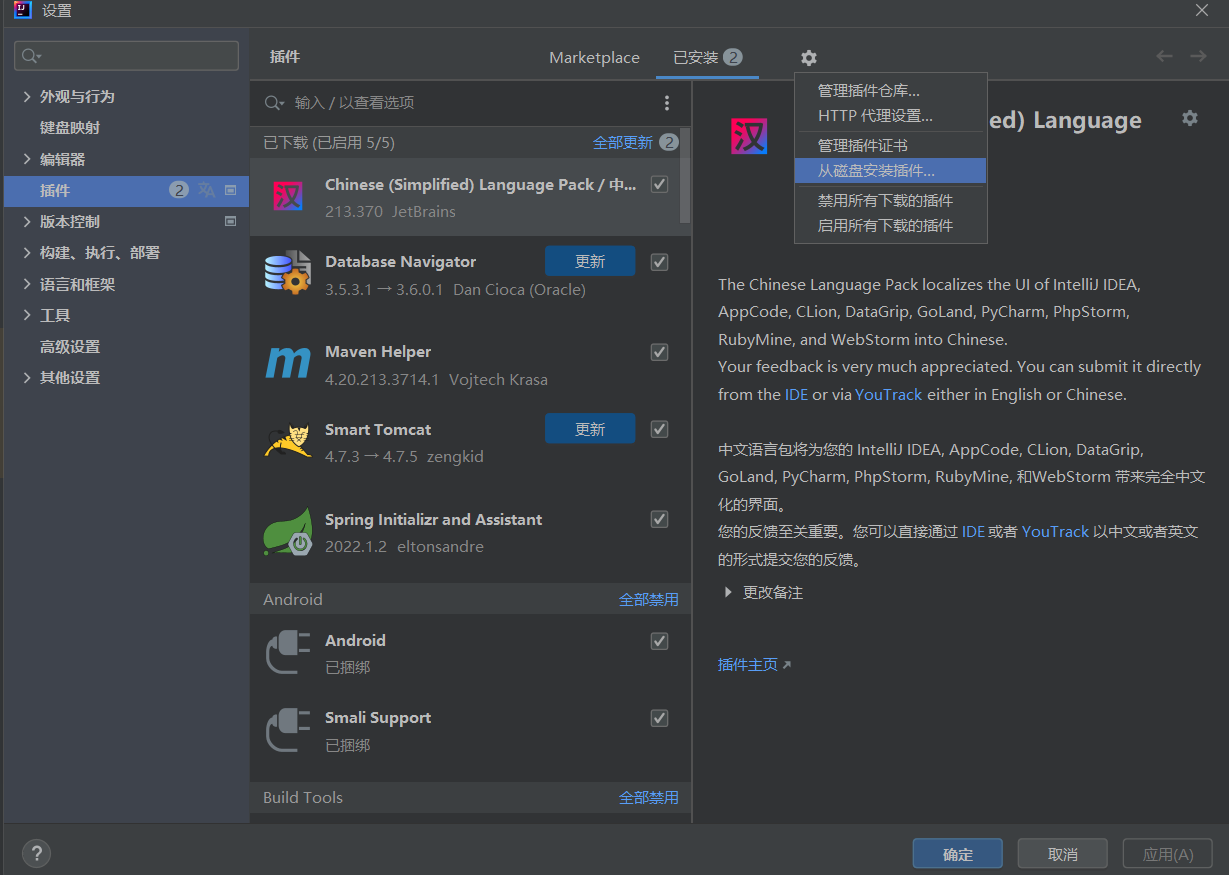Open HTTP 代理设置 menu item

point(891,116)
